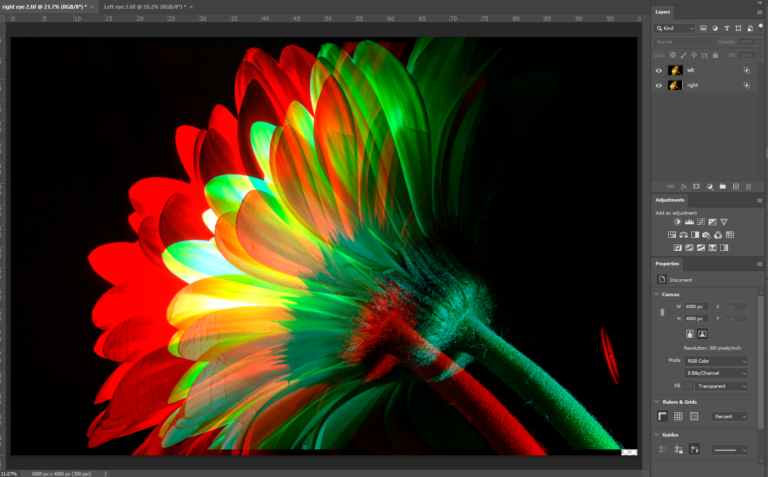Click the canvas fill color swatch
This screenshot has width=768, height=477.
pos(689,386)
